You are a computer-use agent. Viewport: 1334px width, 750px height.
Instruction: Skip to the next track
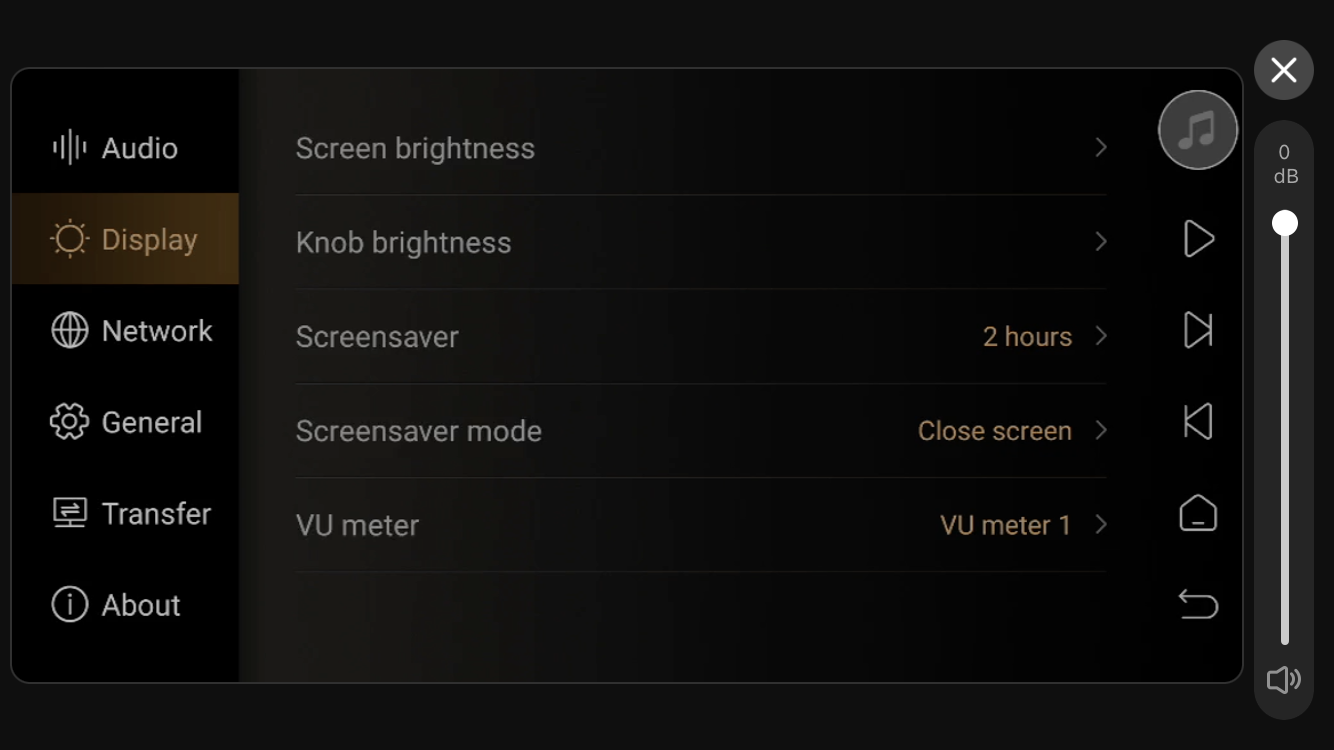coord(1198,330)
